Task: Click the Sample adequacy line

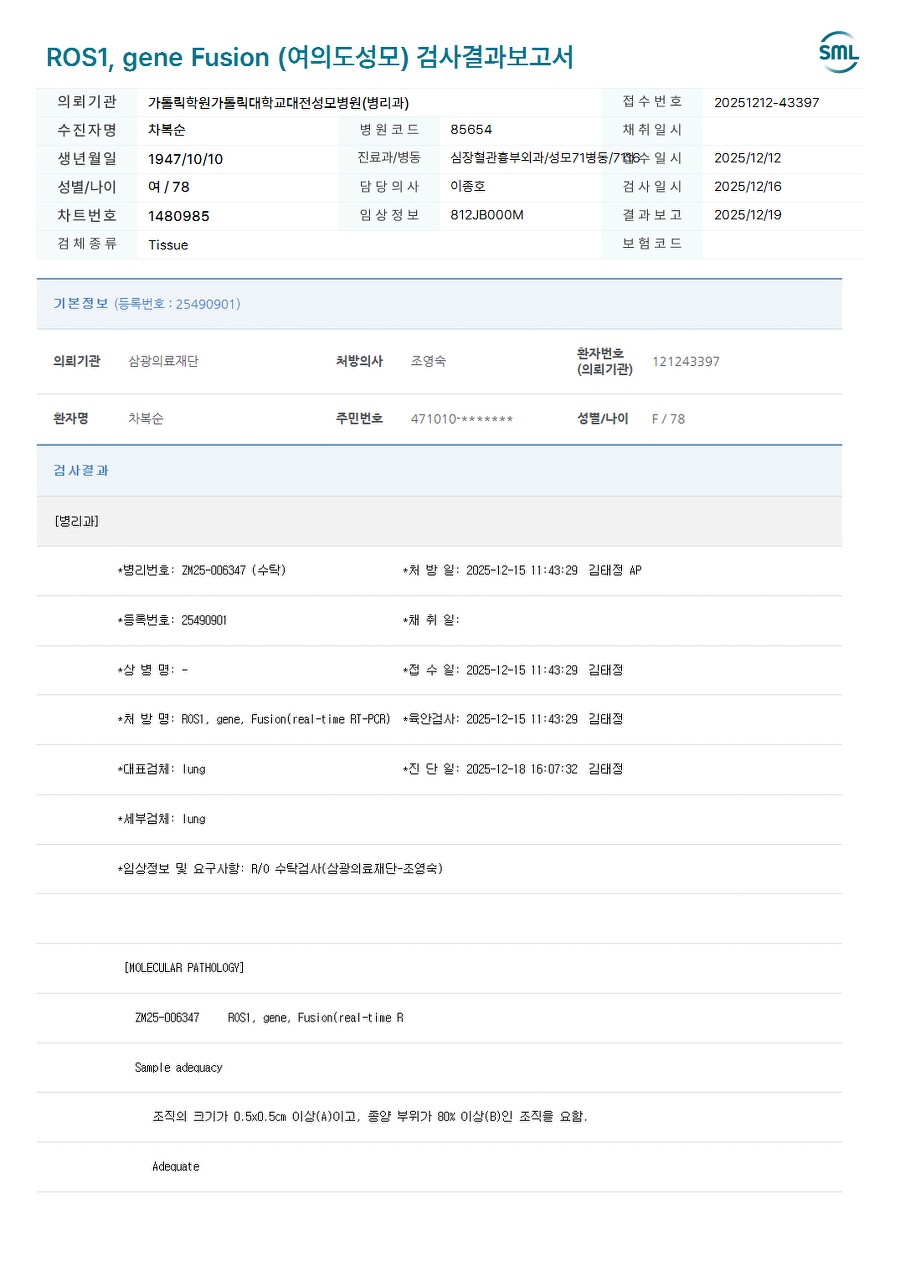Action: point(178,1068)
